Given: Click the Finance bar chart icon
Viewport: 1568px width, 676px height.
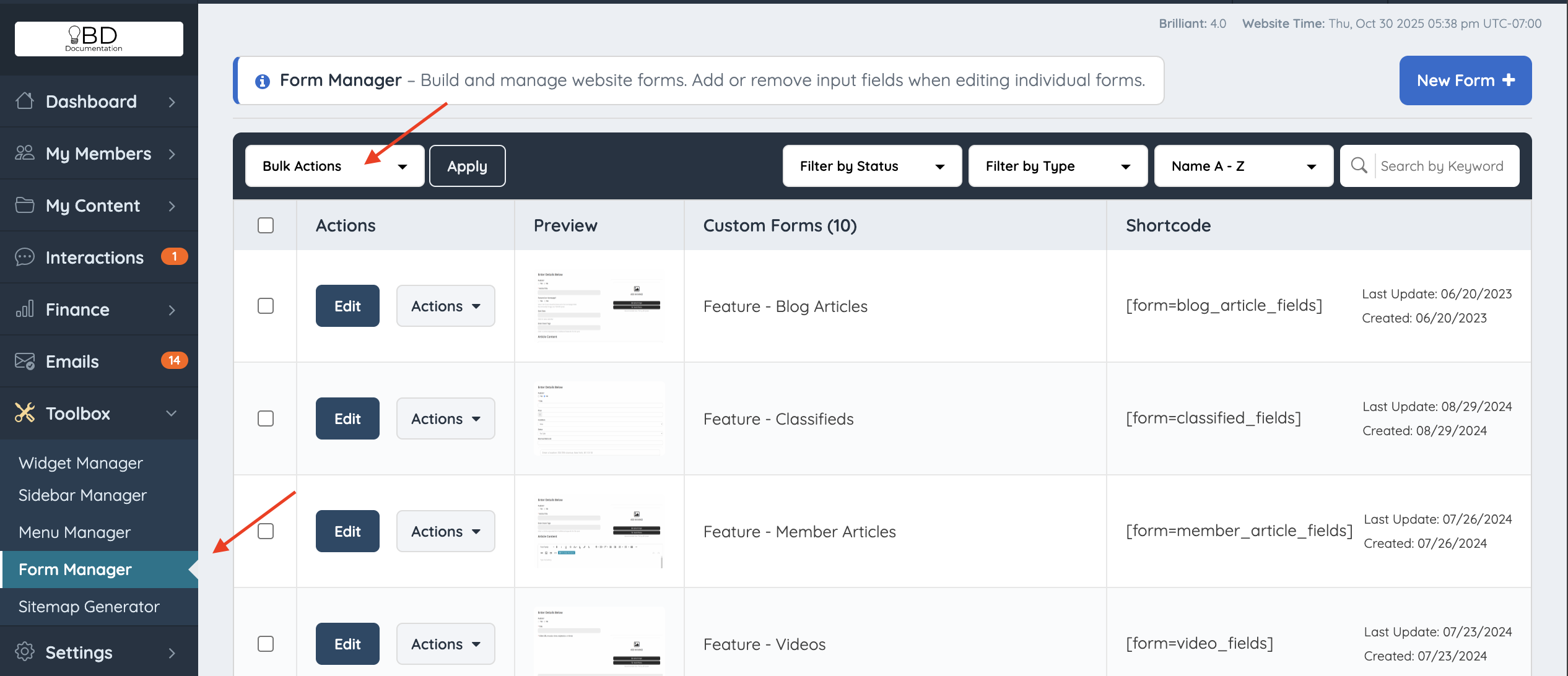Looking at the screenshot, I should coord(25,309).
